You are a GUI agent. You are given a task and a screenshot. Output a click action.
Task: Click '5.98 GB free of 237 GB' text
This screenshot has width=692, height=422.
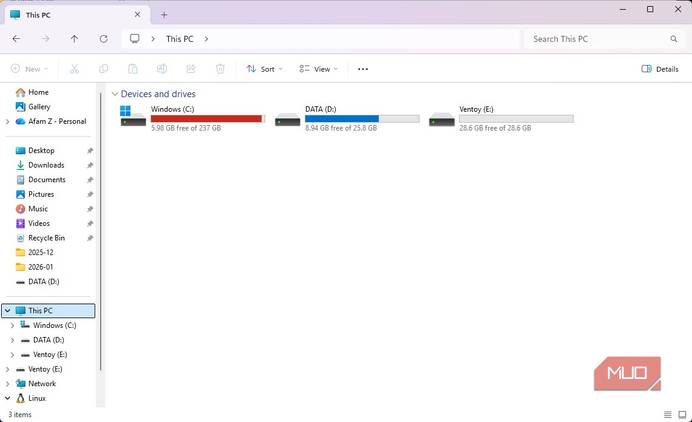[186, 128]
